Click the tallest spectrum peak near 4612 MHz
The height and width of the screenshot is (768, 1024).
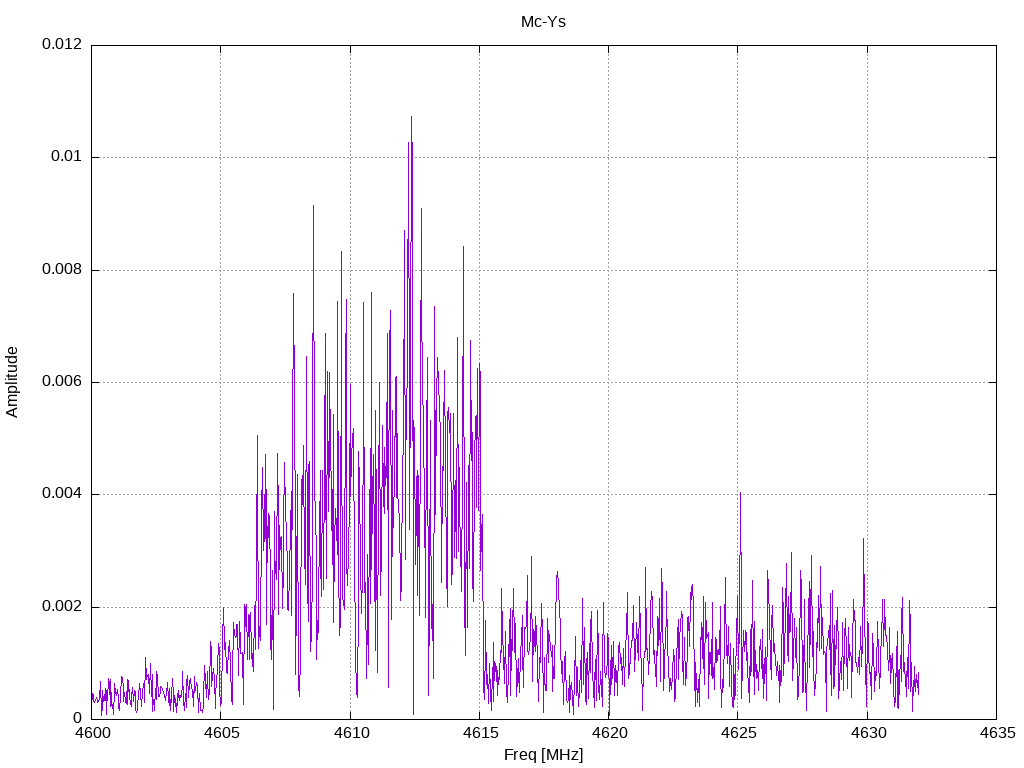tap(411, 118)
